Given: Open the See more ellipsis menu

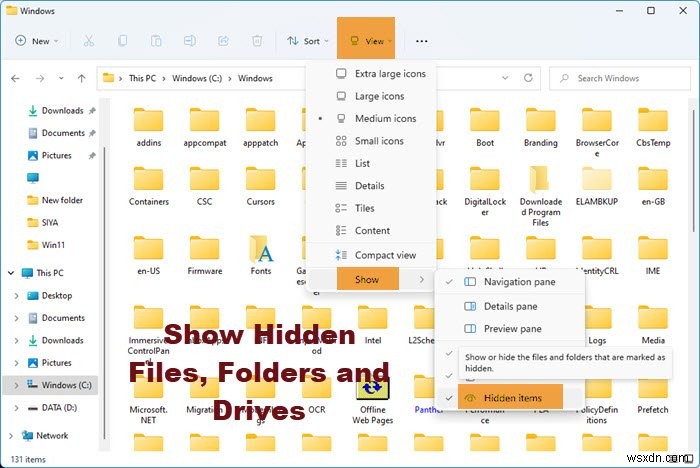Looking at the screenshot, I should pos(421,41).
